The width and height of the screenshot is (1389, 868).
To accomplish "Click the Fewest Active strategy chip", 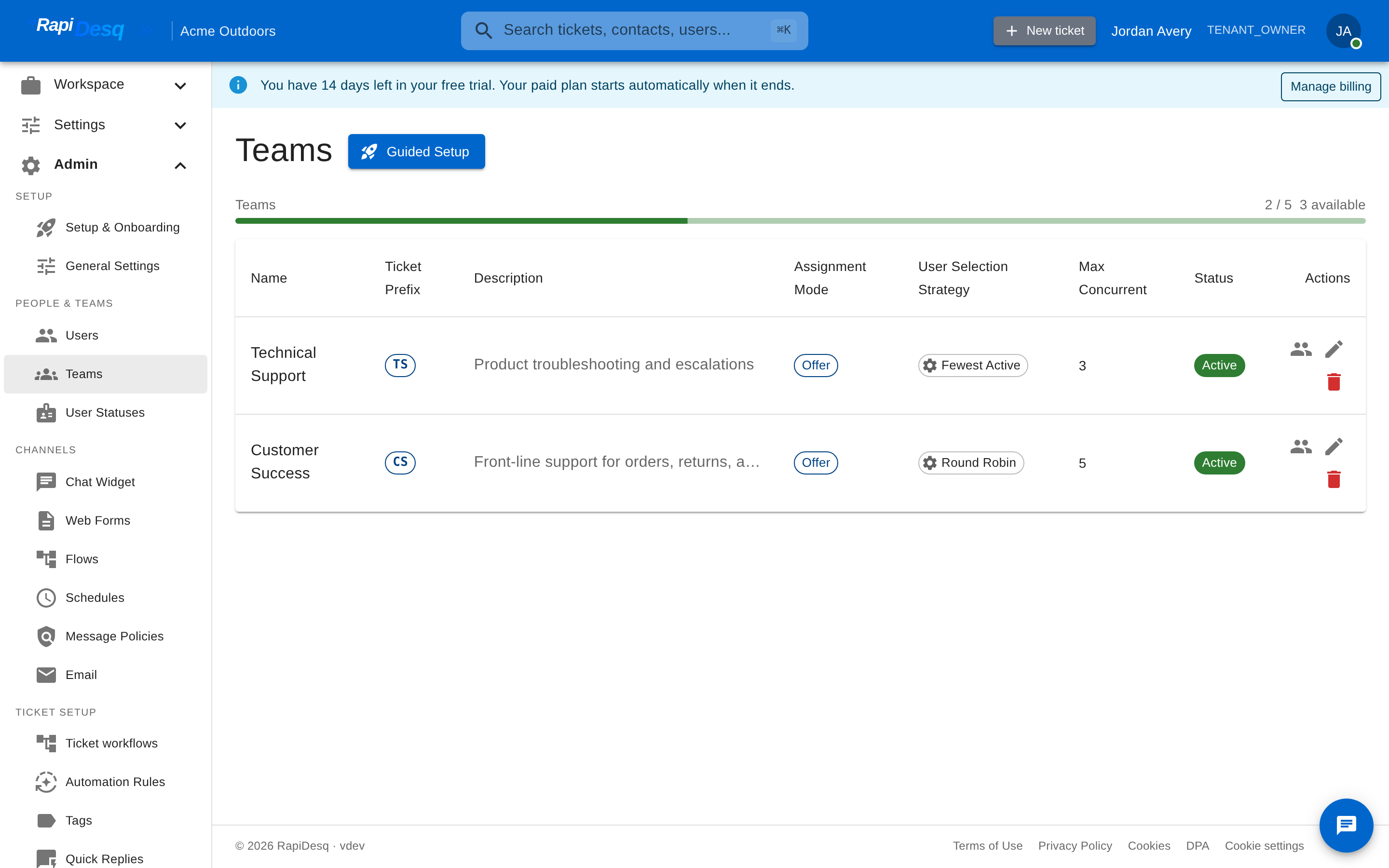I will 972,365.
